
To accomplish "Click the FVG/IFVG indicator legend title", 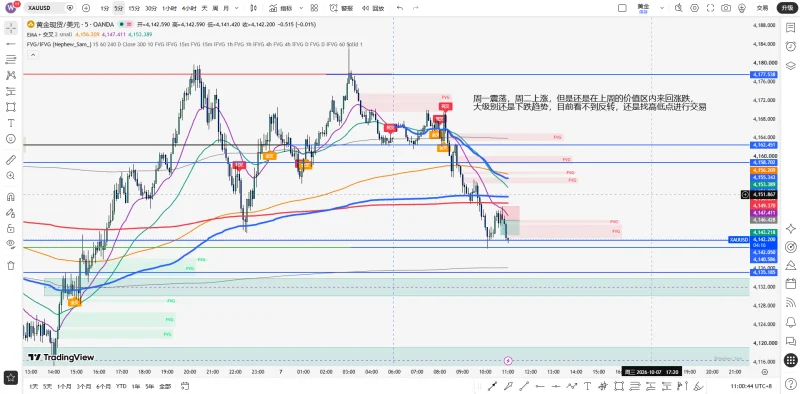I will 59,44.
